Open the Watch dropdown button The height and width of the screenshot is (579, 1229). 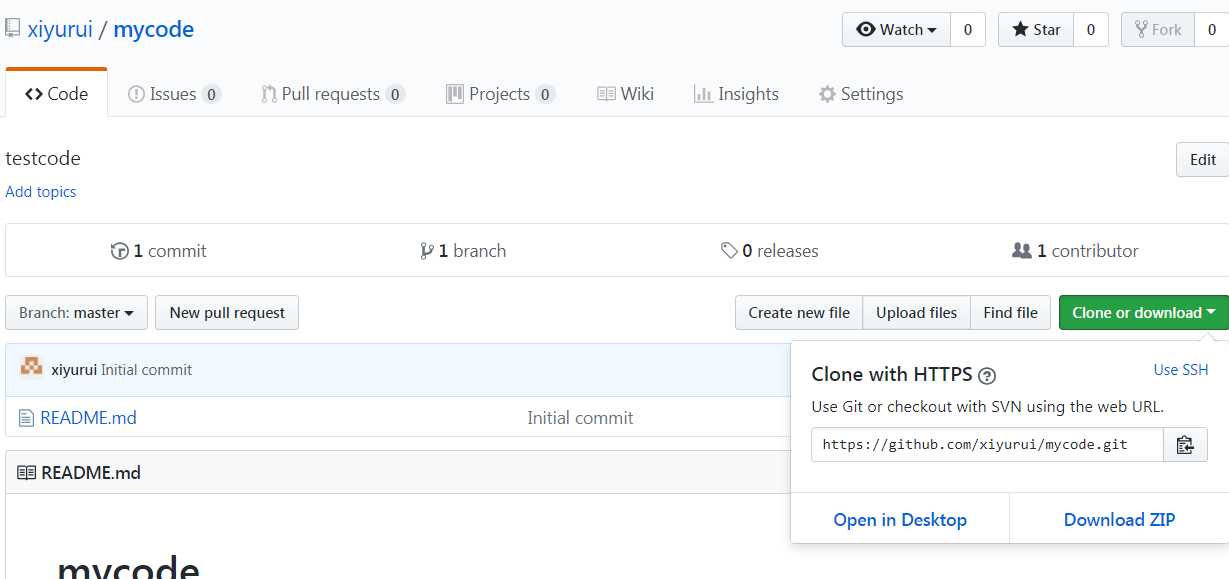(896, 30)
